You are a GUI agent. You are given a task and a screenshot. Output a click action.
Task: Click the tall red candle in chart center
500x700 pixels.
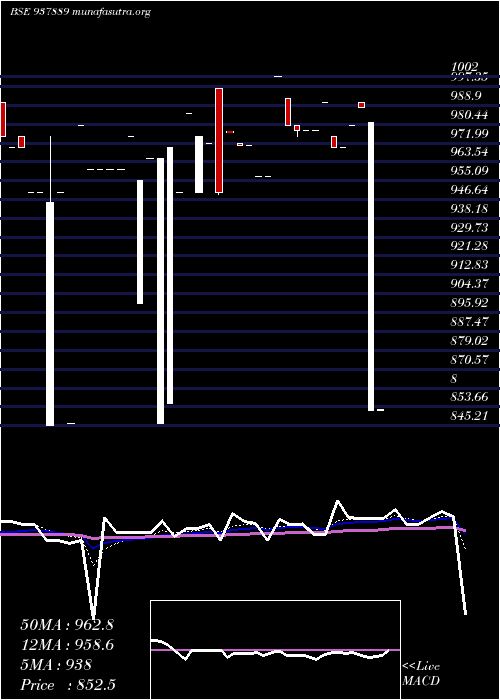[219, 141]
